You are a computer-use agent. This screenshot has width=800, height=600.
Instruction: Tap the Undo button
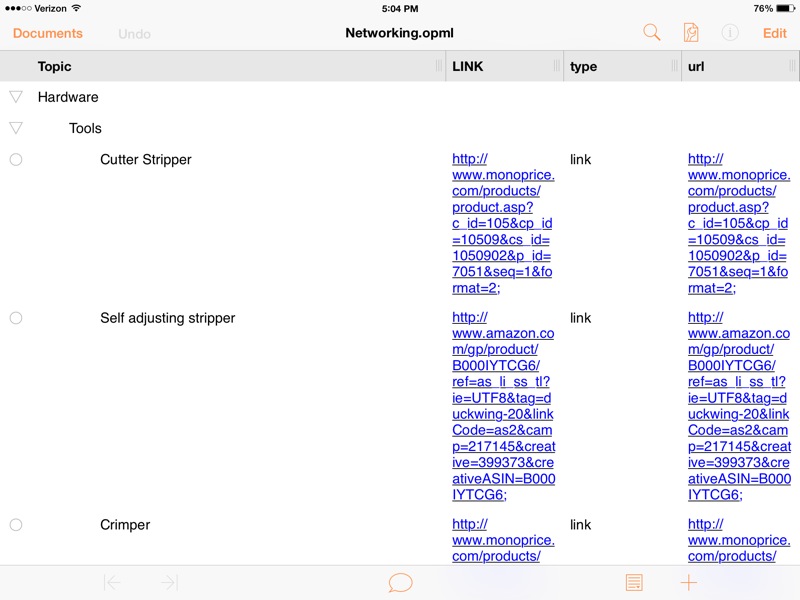tap(134, 32)
